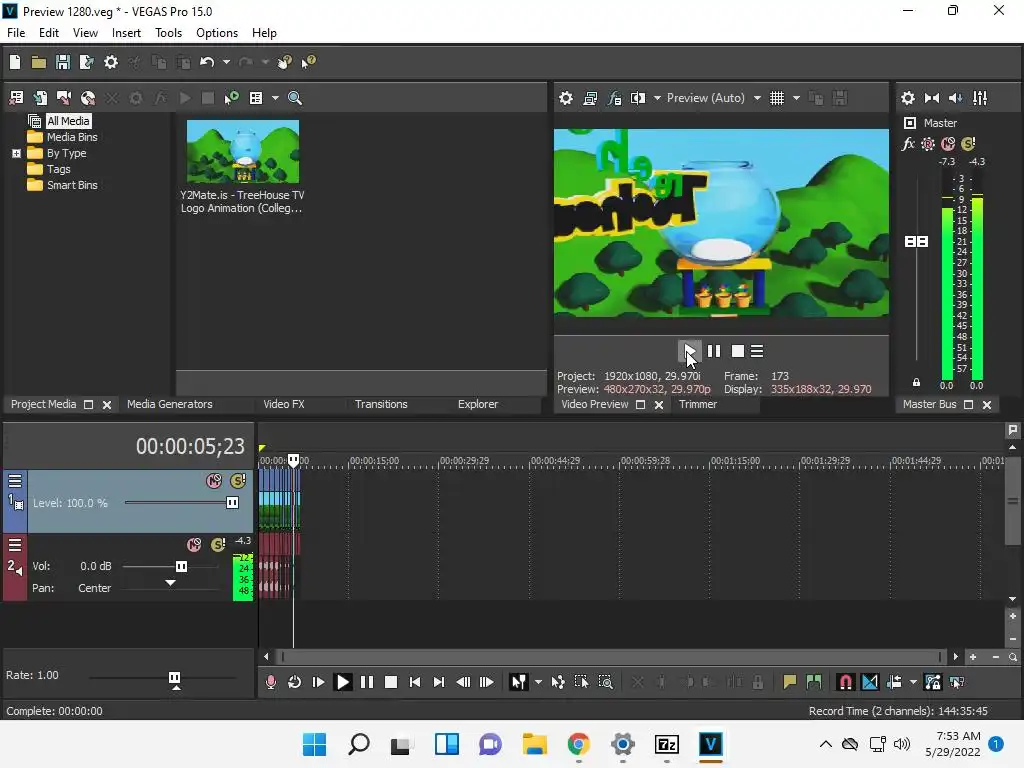
Task: Open the File menu
Action: [x=16, y=33]
